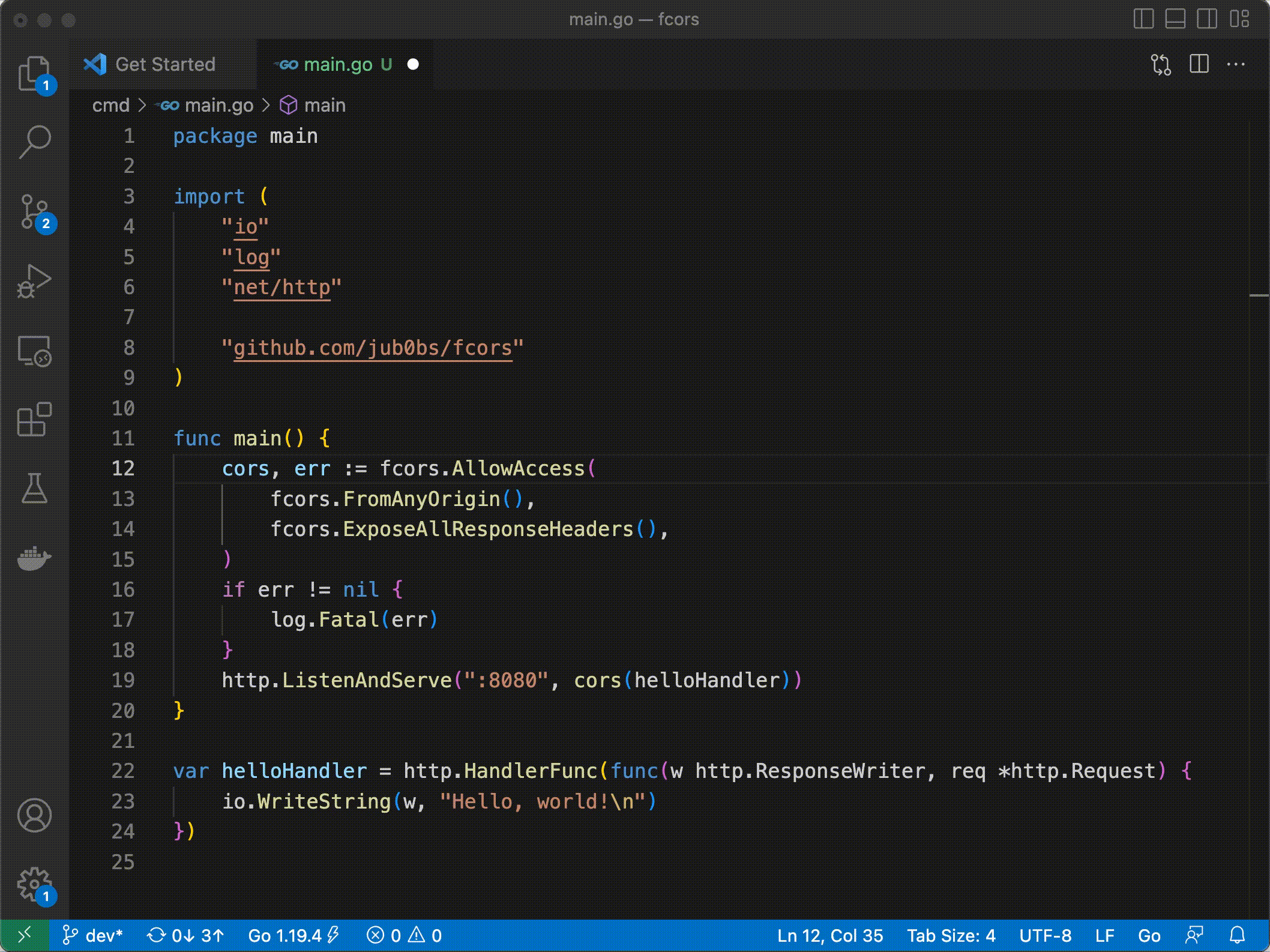Synchronize changes 0 down 3 up
This screenshot has height=952, width=1270.
185,935
